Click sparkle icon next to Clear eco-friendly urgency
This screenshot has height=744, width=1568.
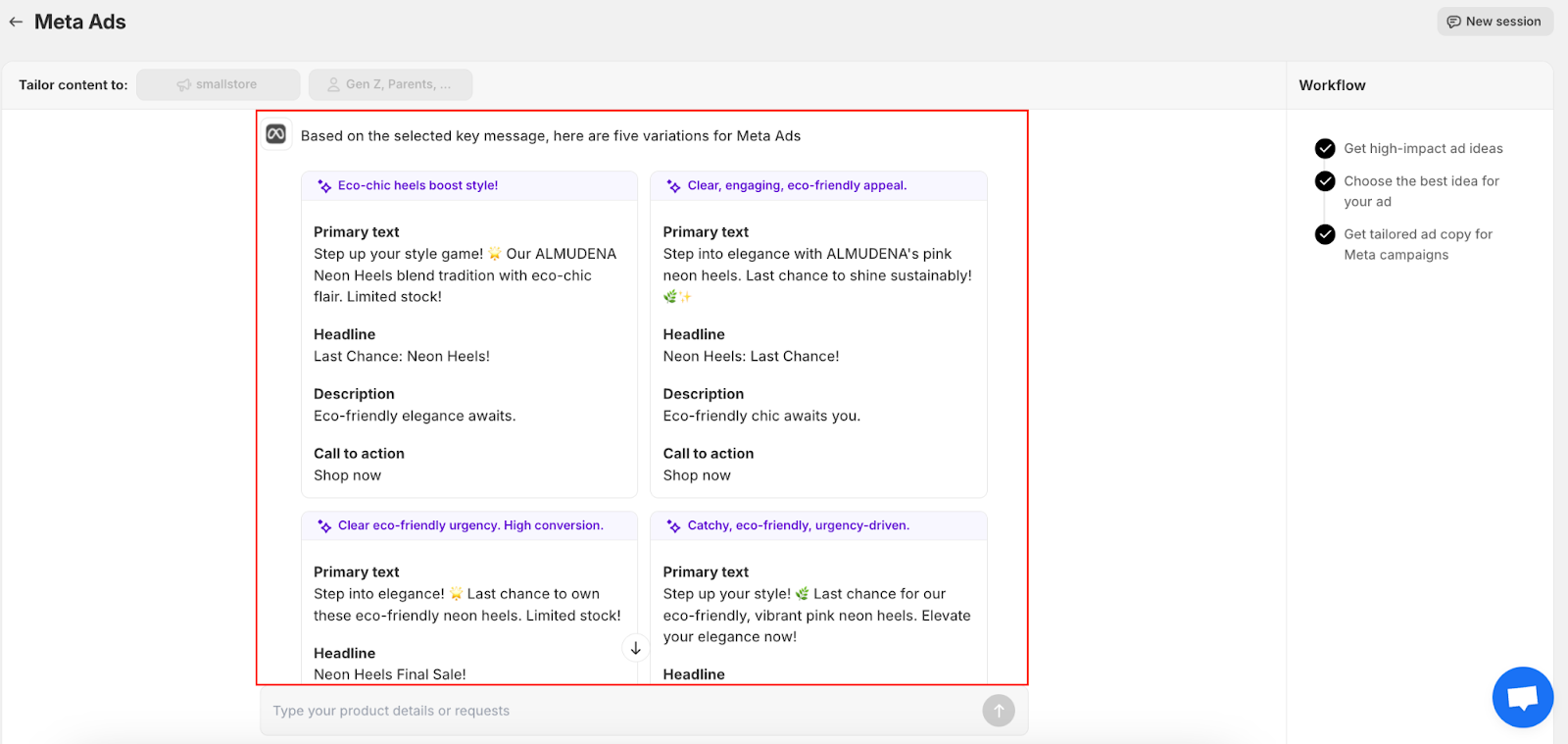tap(324, 526)
